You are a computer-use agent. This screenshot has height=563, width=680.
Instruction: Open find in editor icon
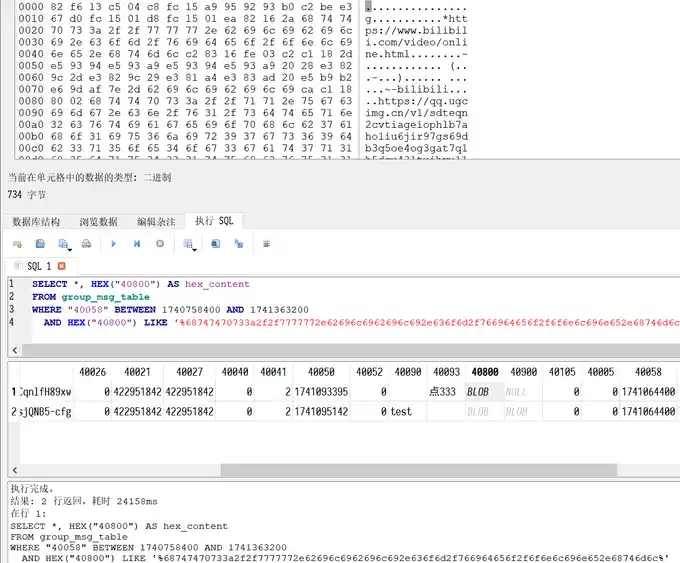[216, 244]
